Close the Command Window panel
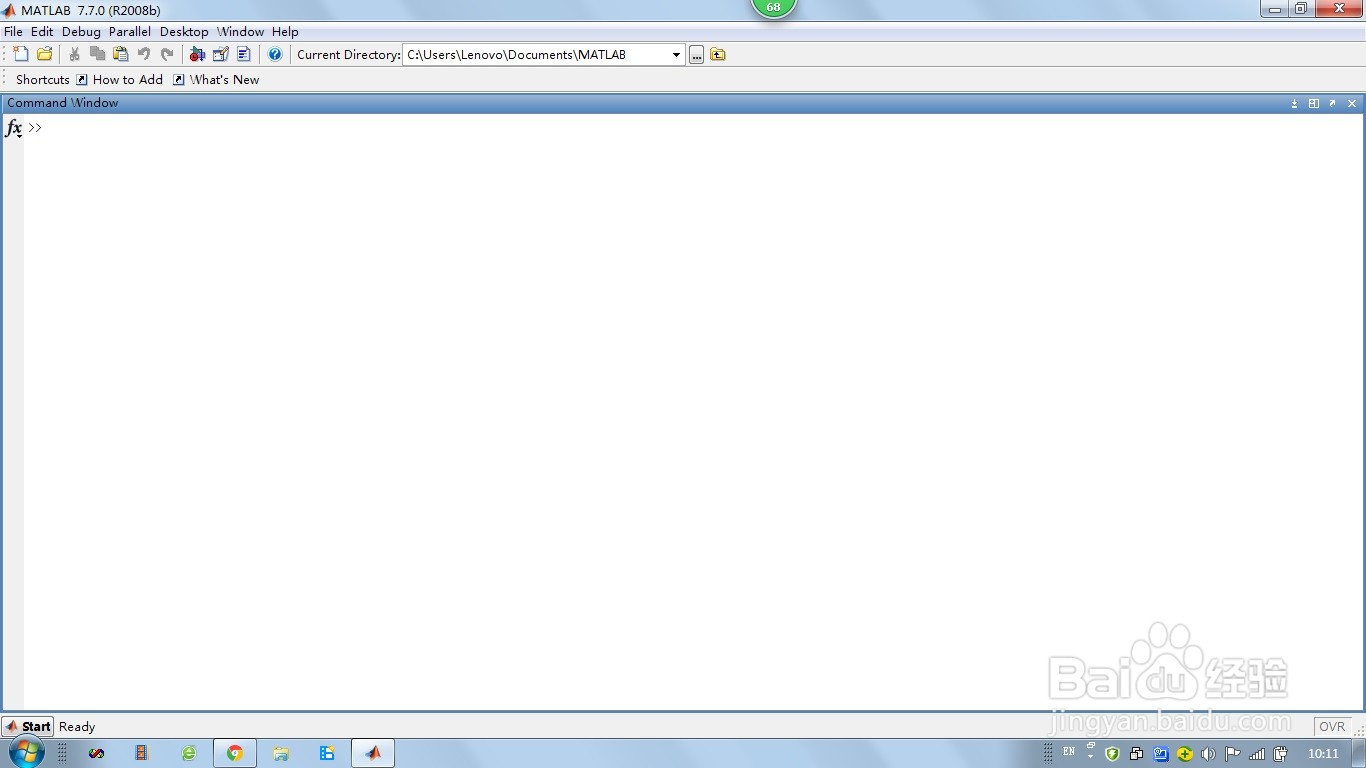Screen dimensions: 1366x768 coord(1352,103)
